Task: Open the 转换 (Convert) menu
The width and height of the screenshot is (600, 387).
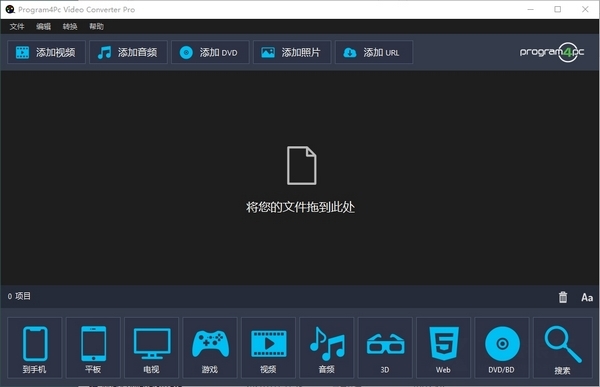Action: pos(70,26)
